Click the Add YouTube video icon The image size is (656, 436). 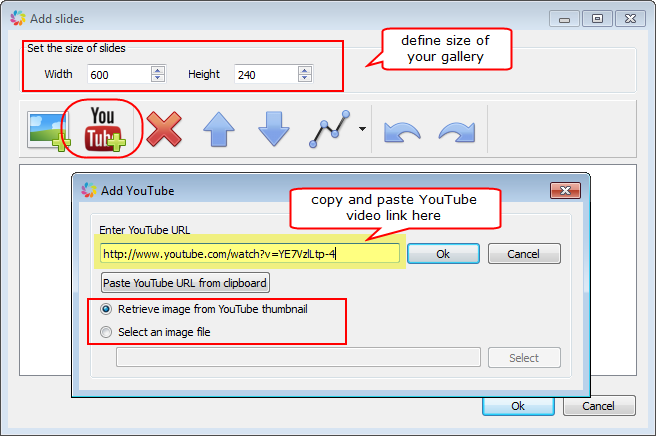click(x=104, y=129)
